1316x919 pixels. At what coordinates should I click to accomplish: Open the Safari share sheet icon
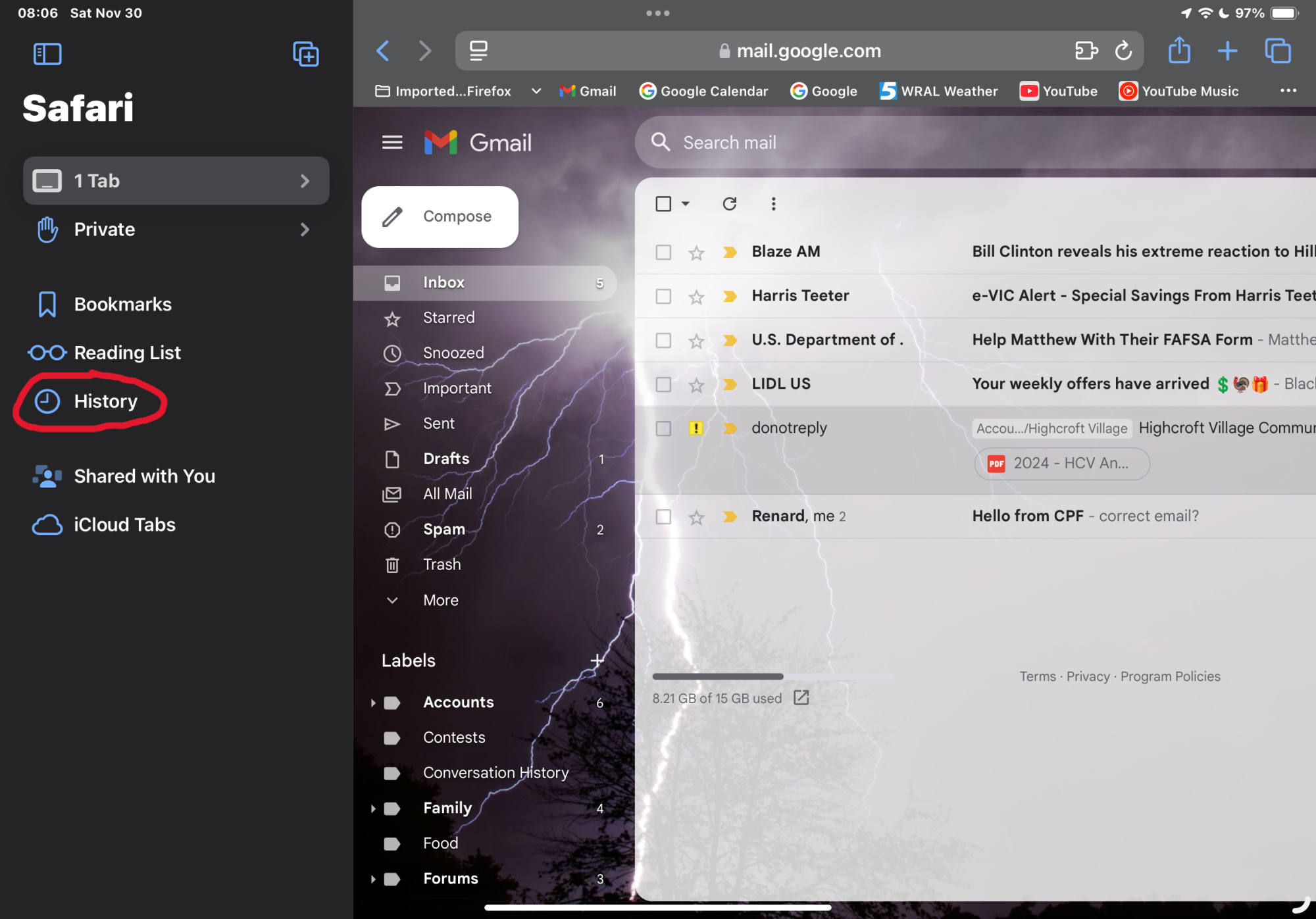point(1179,51)
